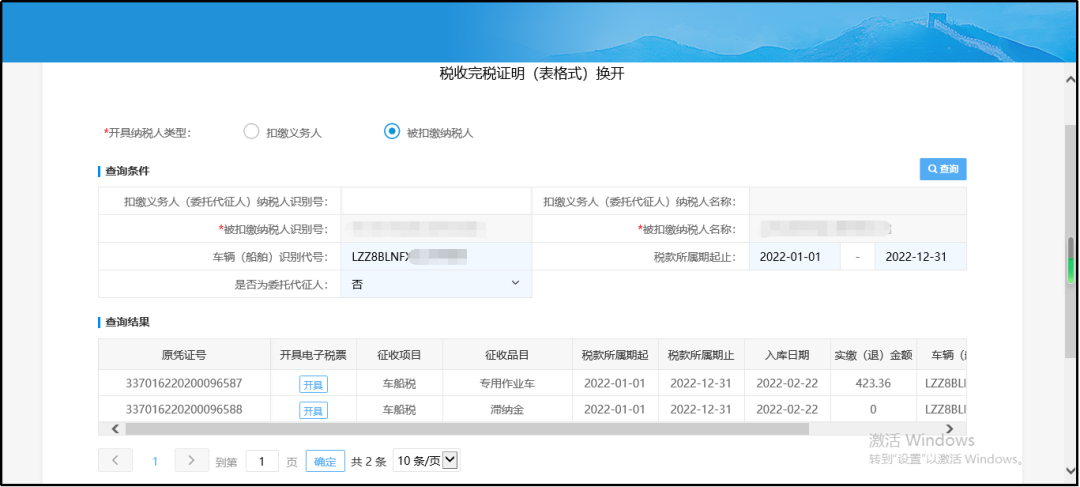Click the page scroll-up arrow

pos(1070,79)
